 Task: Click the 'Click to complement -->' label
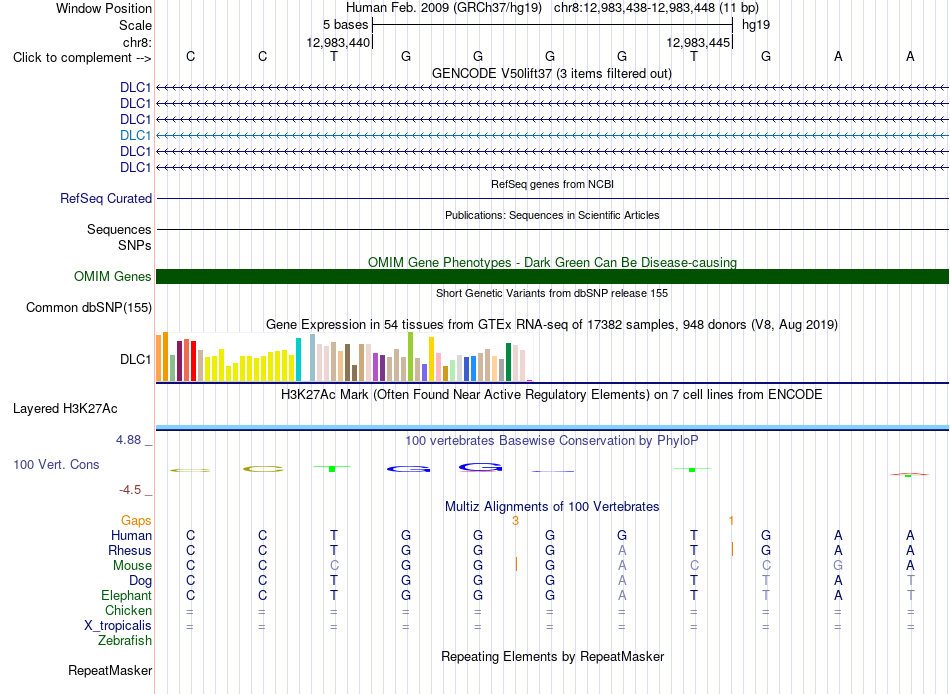(82, 58)
